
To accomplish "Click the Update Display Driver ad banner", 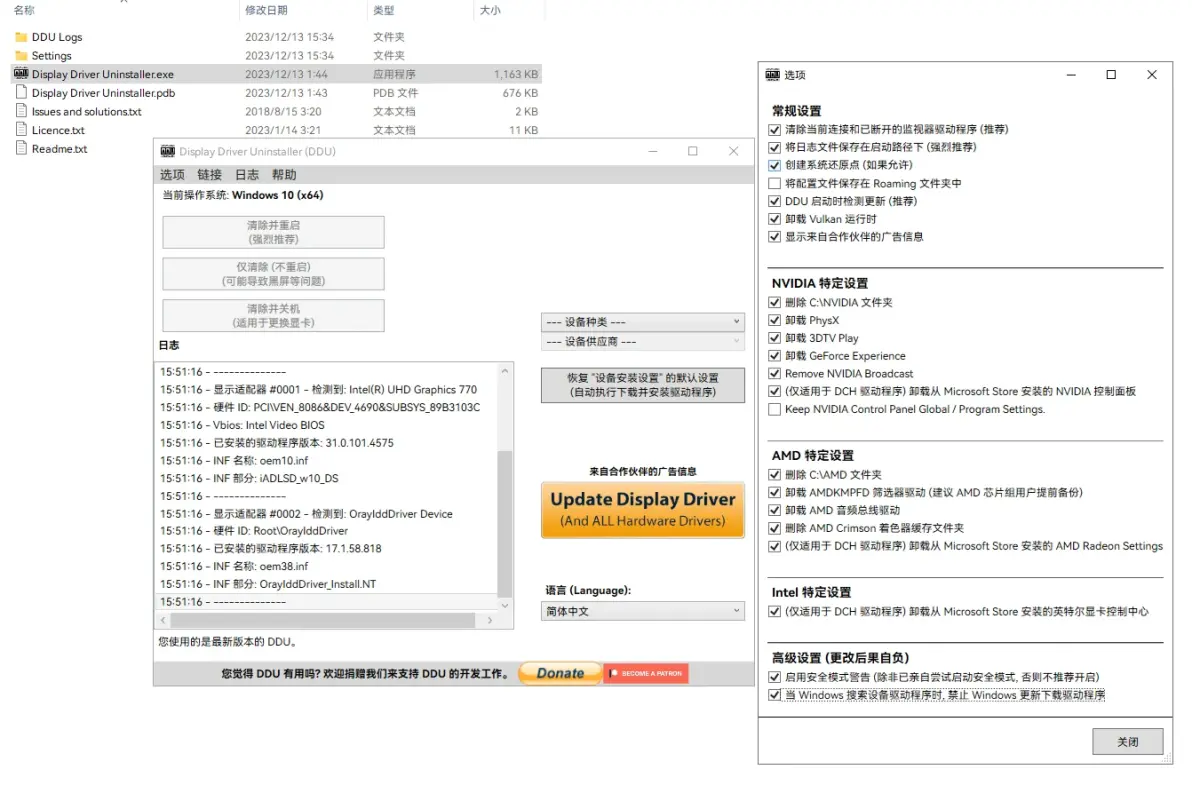I will tap(642, 509).
